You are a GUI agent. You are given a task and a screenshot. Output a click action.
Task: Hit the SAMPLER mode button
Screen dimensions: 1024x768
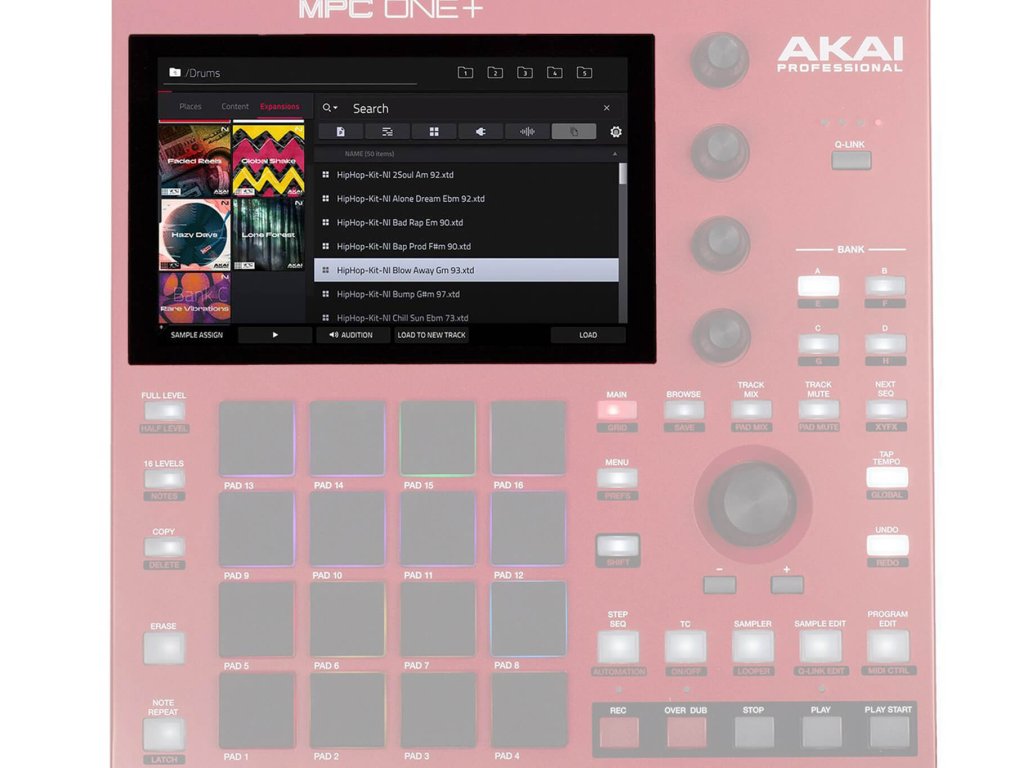pos(752,647)
